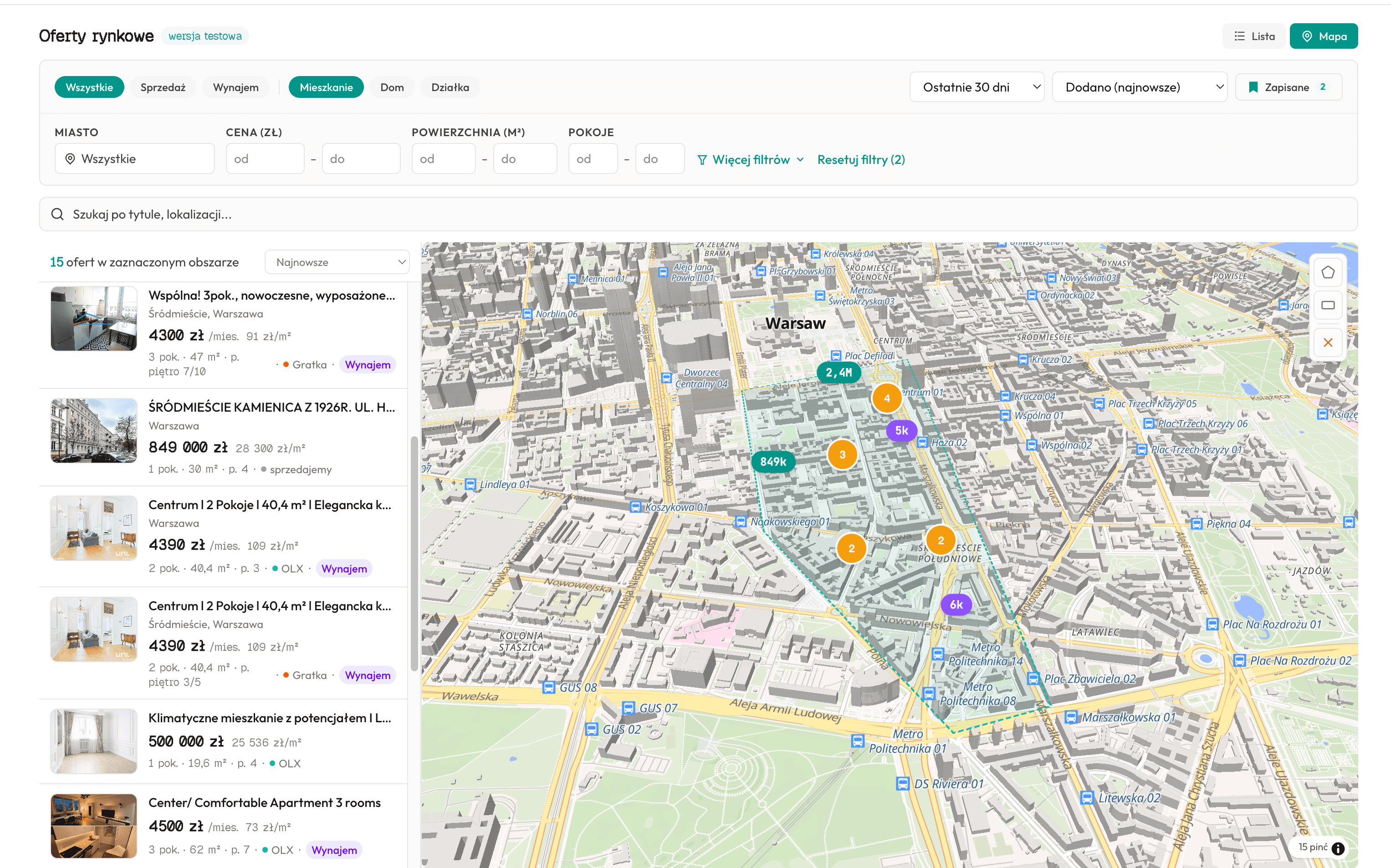Switch to Mapa view

pos(1323,36)
